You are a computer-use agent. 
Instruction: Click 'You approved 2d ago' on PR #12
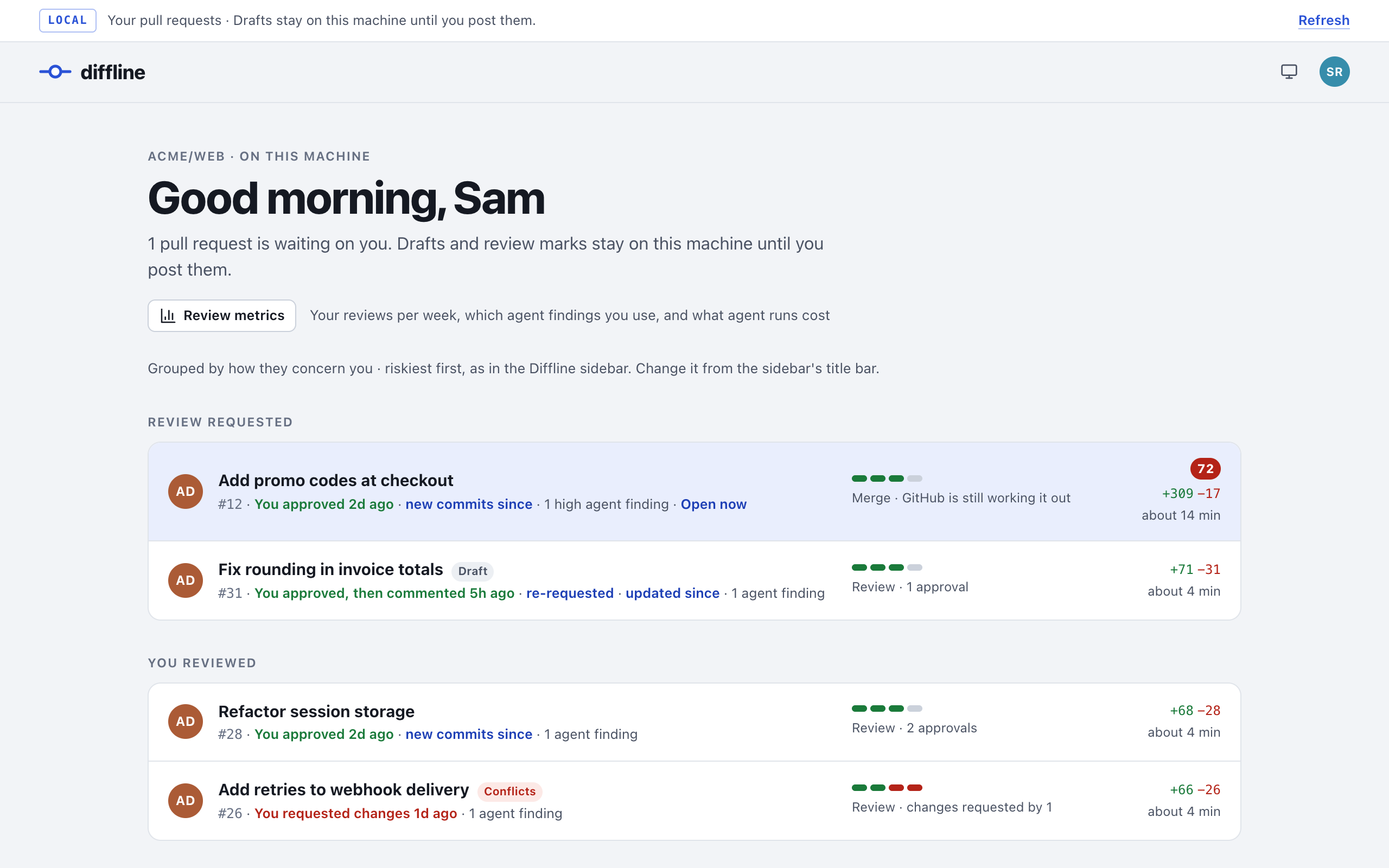click(x=324, y=504)
